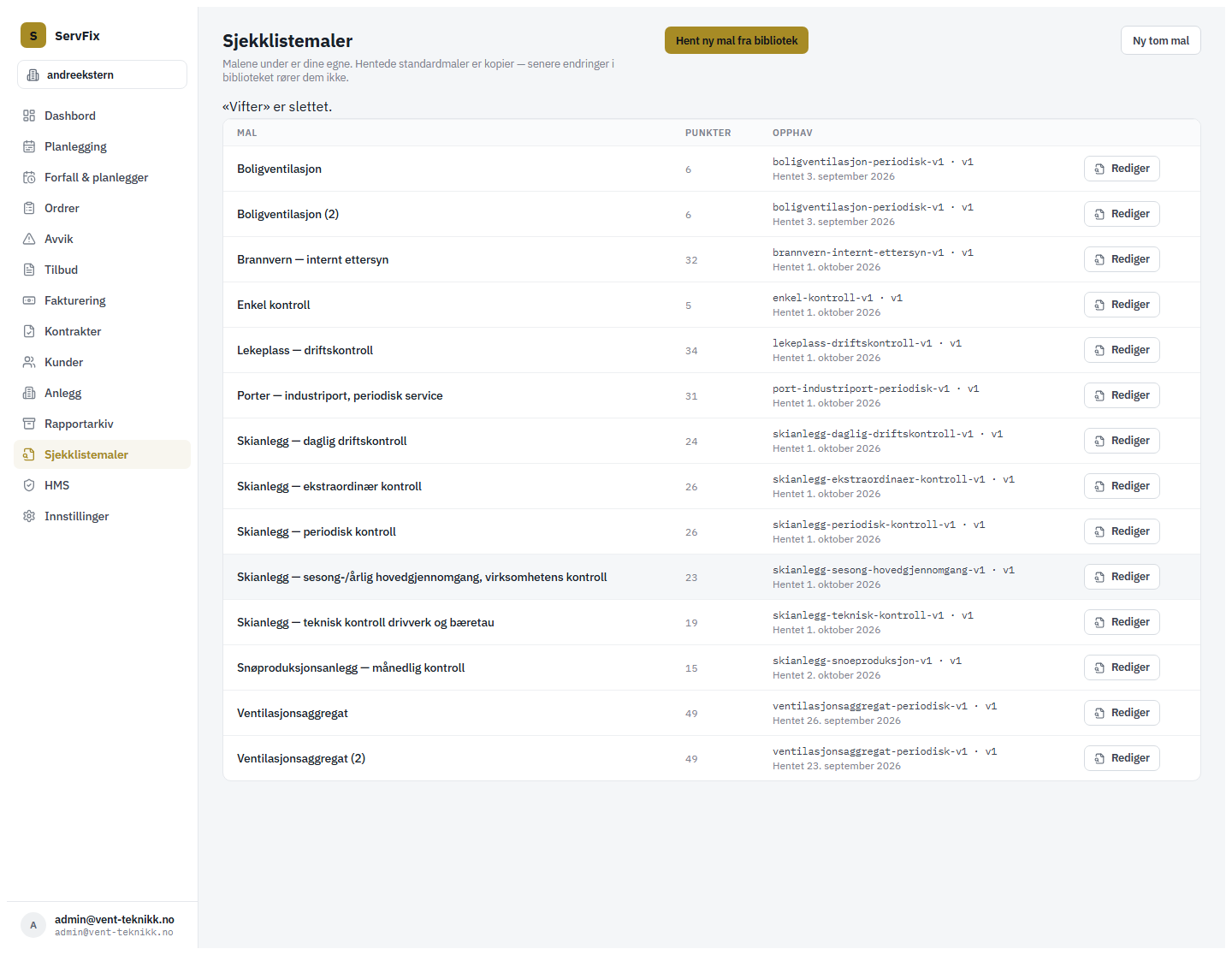The height and width of the screenshot is (955, 1232).
Task: Click the admin@vent-teknikk.no account label
Action: tap(115, 919)
